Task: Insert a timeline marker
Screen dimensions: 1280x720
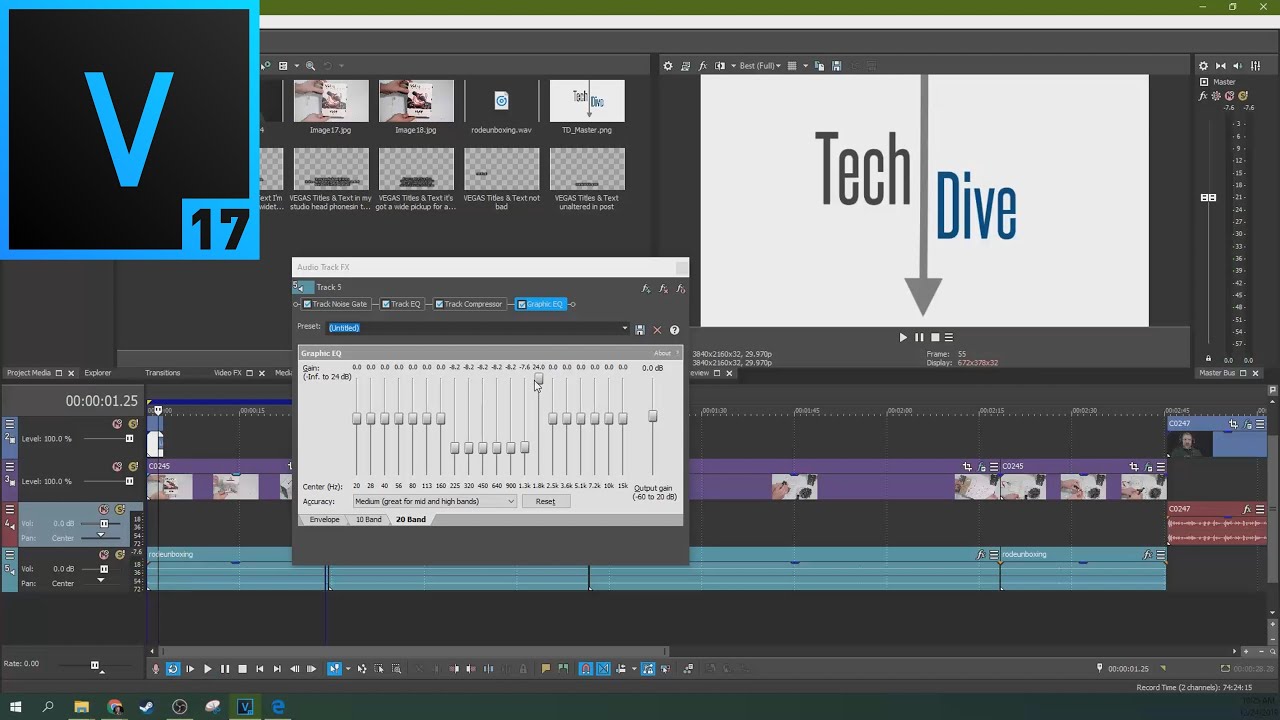Action: click(545, 669)
